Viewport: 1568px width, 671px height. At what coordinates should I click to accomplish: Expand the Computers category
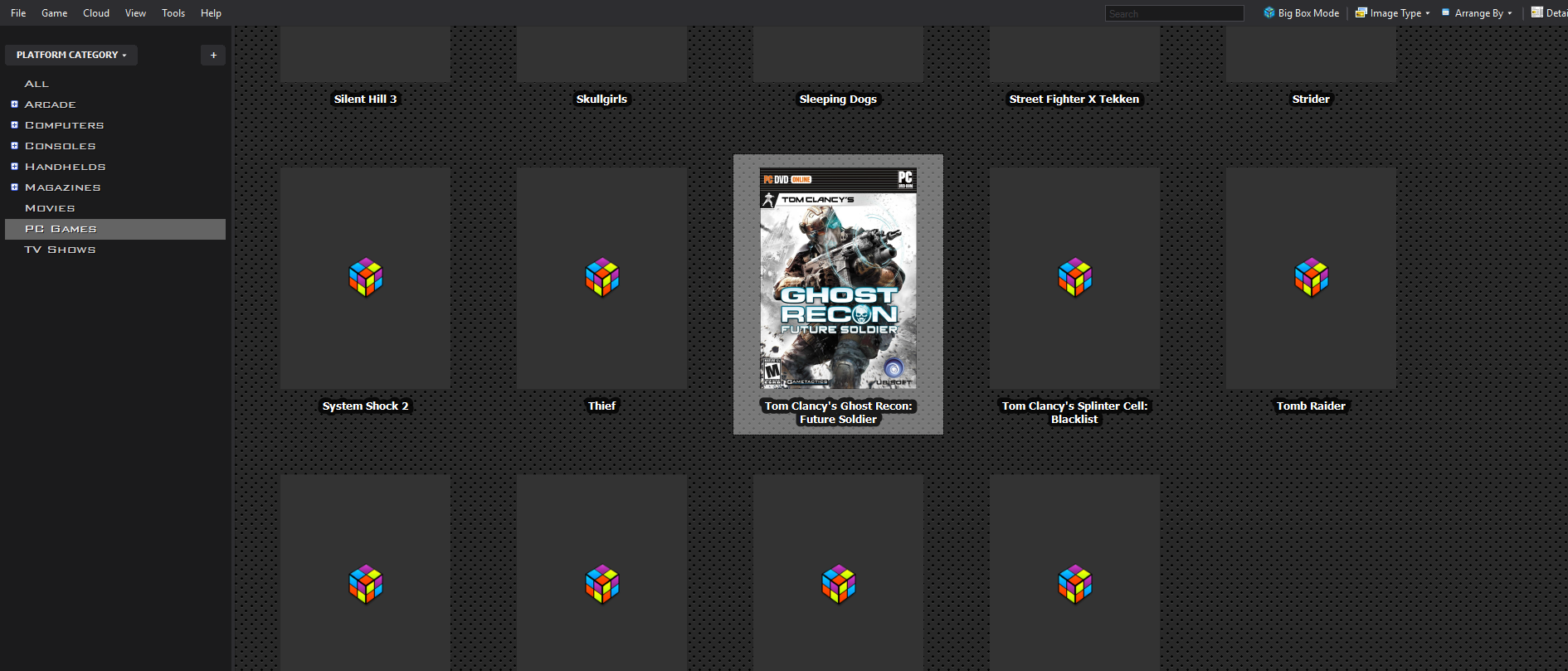[14, 125]
